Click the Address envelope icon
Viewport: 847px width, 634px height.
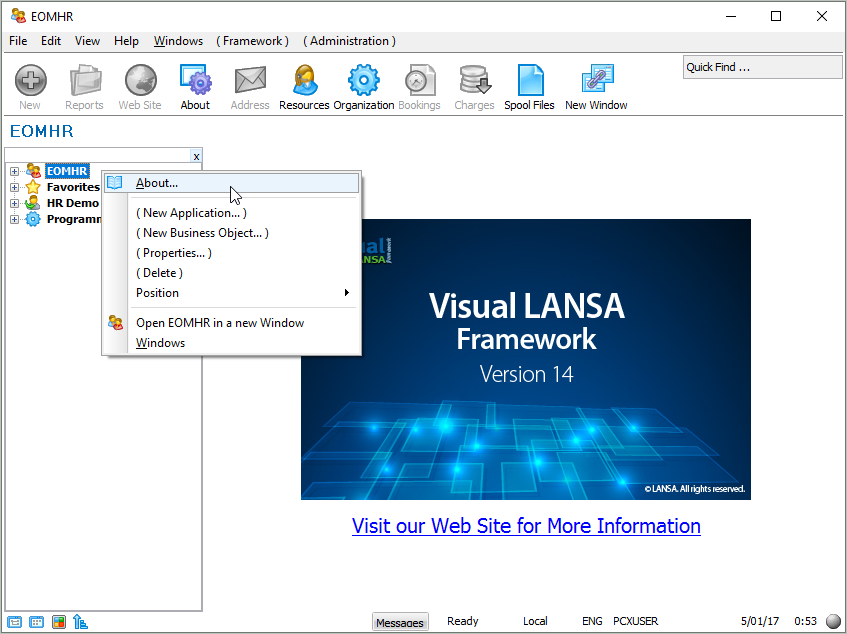pos(250,80)
